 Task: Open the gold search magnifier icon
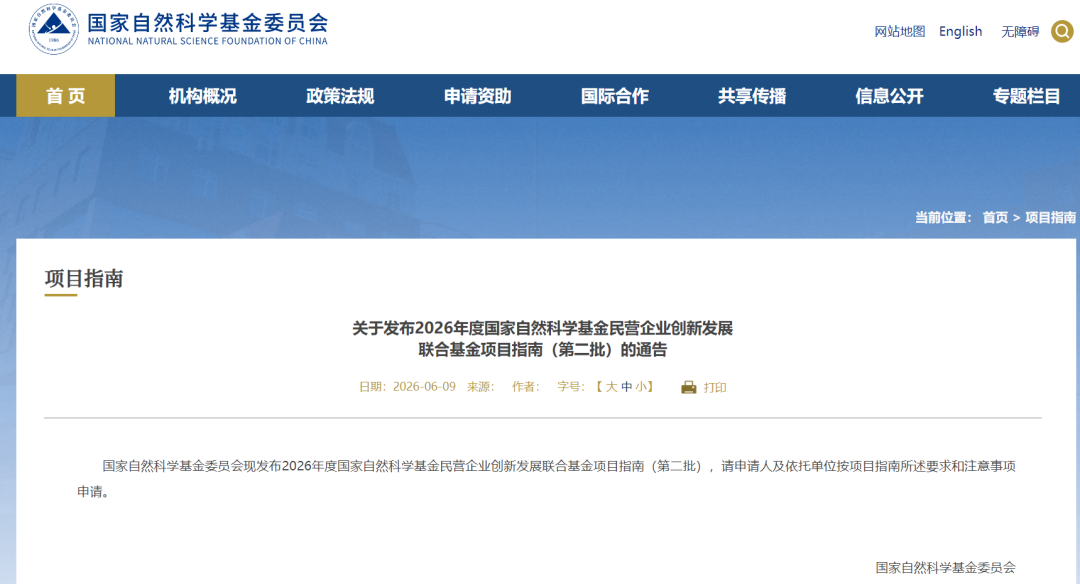[1062, 31]
